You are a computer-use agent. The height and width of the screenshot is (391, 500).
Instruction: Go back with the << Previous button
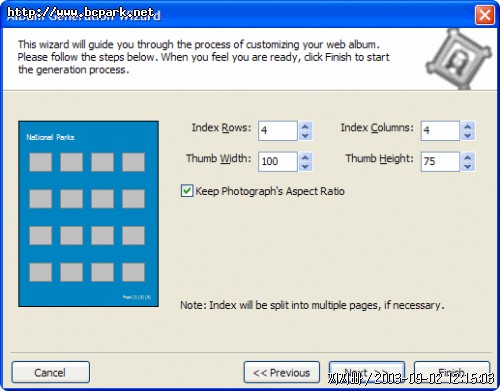[x=282, y=372]
